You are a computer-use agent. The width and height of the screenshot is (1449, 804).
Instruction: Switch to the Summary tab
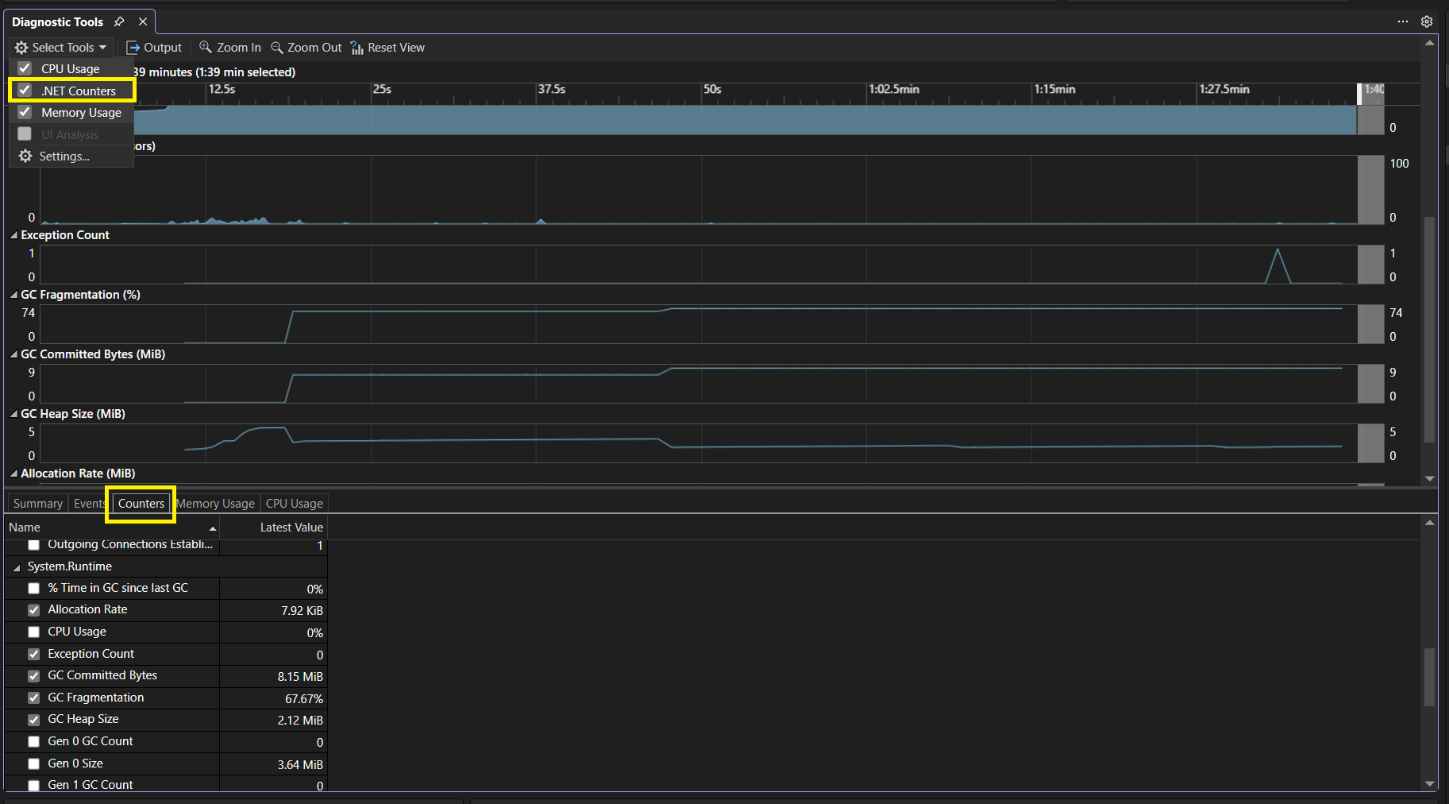click(x=38, y=504)
